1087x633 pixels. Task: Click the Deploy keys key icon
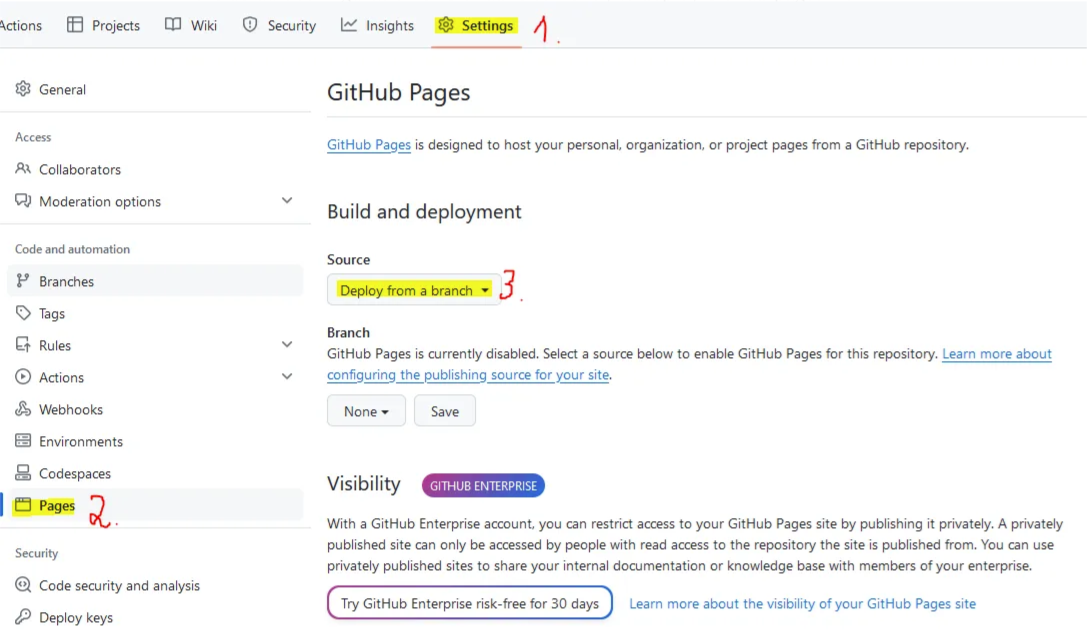tap(23, 616)
